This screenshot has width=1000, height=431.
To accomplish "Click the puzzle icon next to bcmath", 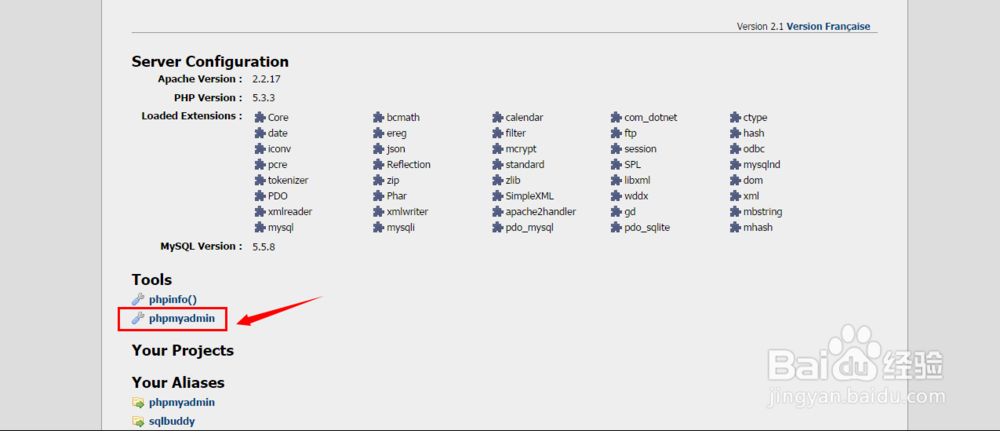I will [x=378, y=117].
